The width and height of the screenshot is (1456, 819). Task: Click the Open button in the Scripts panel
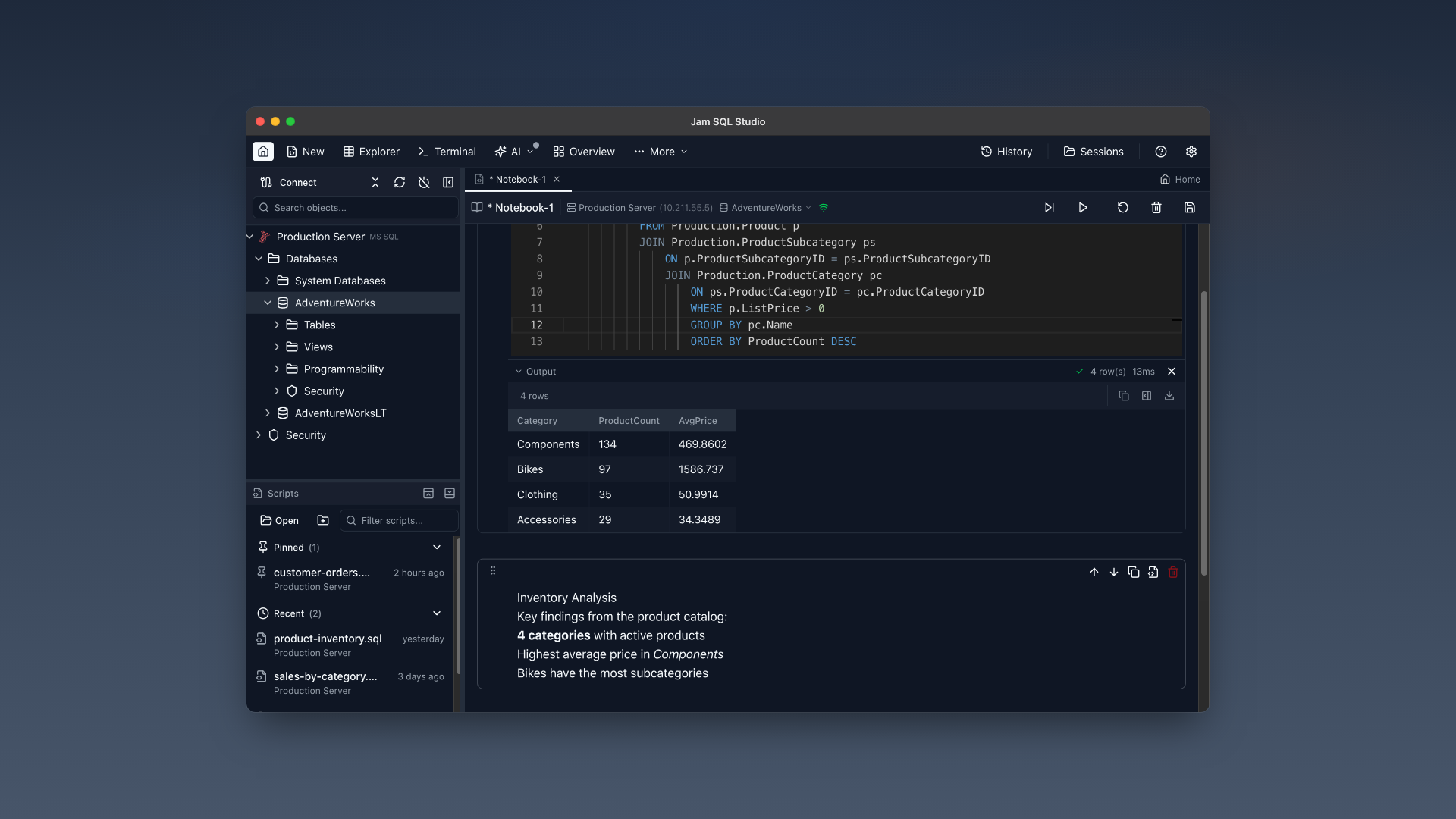pos(278,520)
